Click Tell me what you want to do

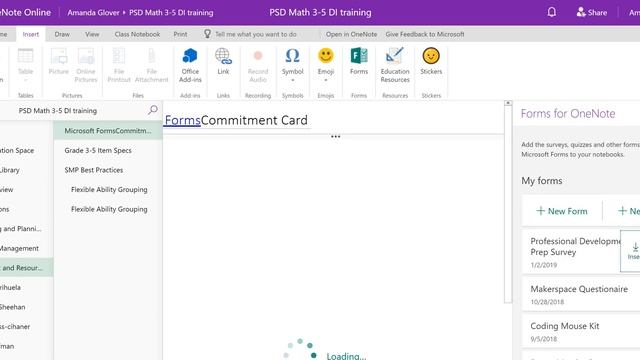[x=256, y=34]
